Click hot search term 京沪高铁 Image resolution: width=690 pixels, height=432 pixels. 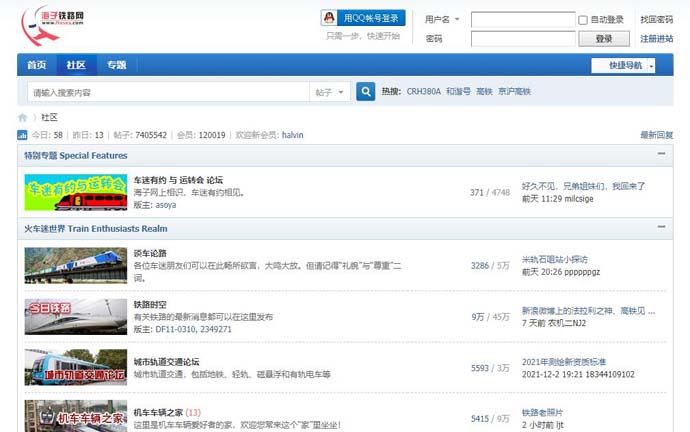point(514,92)
